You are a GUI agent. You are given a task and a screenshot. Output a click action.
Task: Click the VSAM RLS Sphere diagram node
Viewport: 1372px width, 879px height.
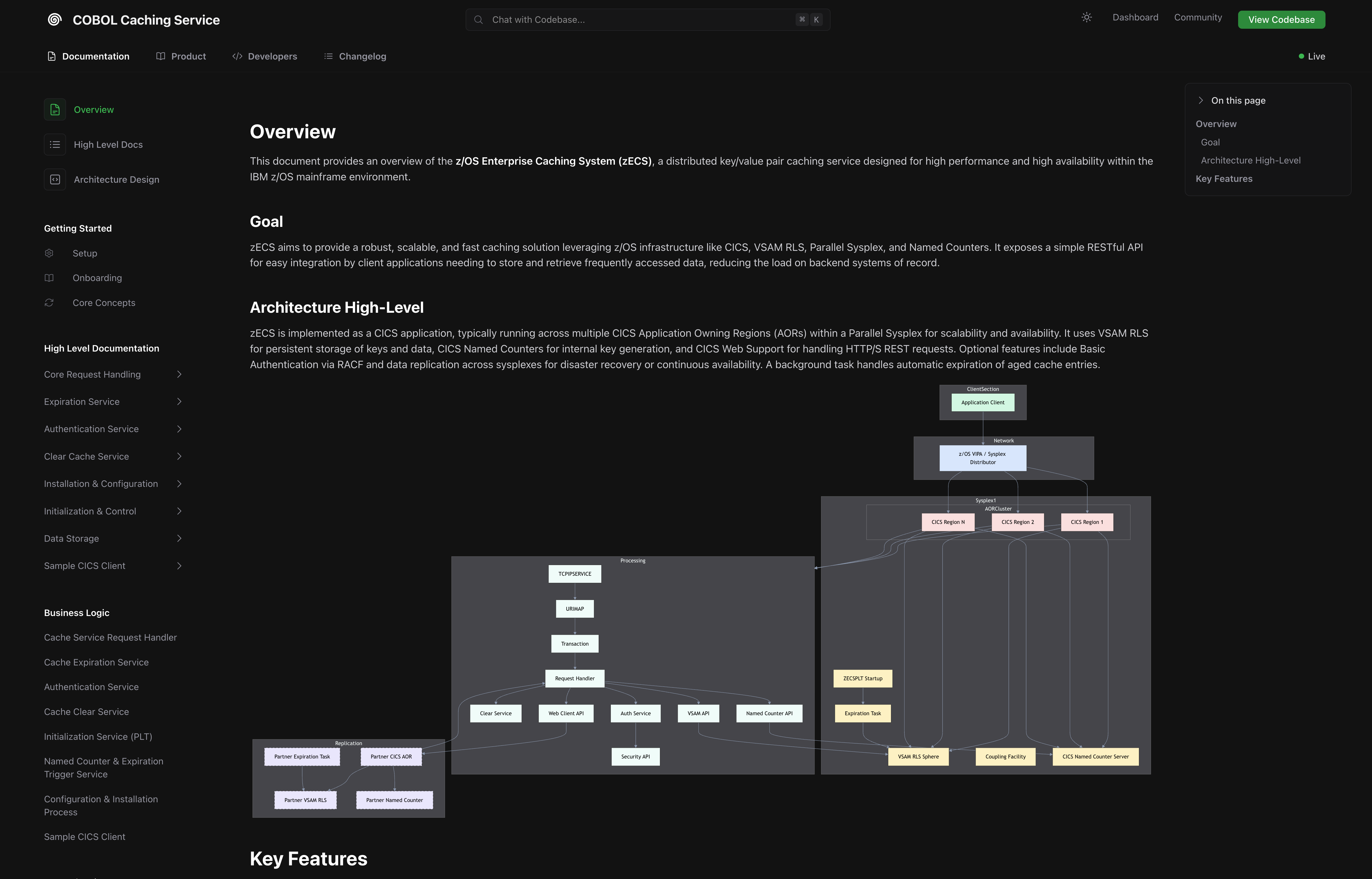pyautogui.click(x=918, y=756)
